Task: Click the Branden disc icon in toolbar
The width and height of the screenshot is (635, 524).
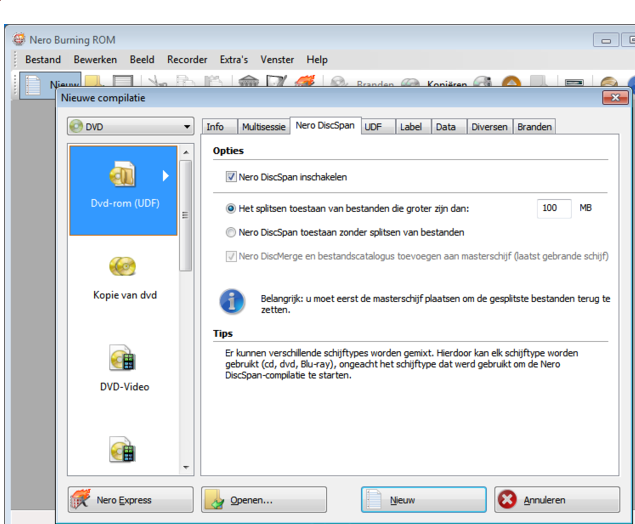Action: click(339, 82)
